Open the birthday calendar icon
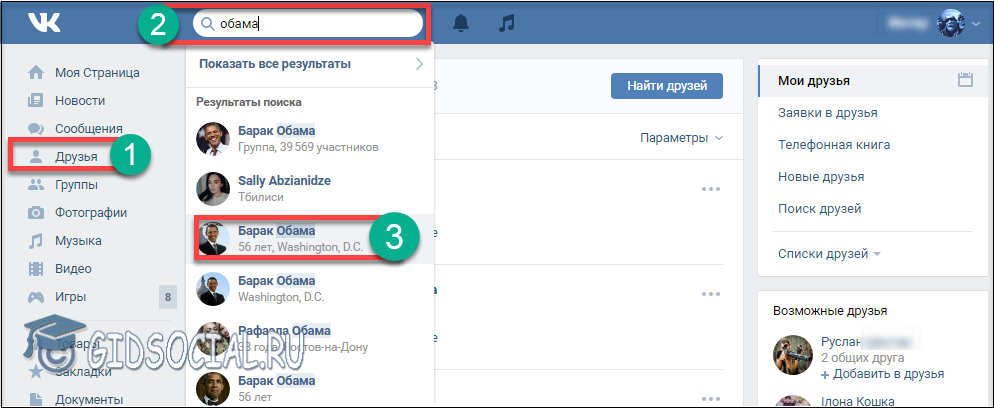The width and height of the screenshot is (994, 408). tap(965, 80)
